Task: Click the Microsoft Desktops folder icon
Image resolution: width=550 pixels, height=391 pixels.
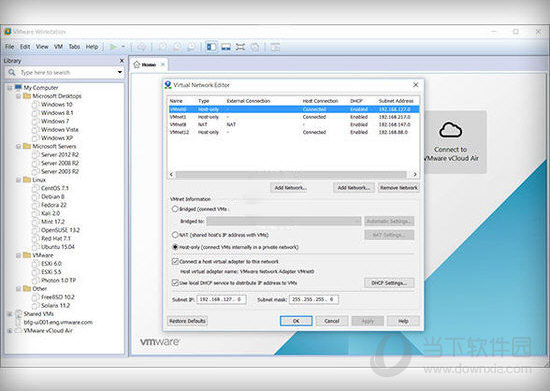Action: click(x=27, y=96)
